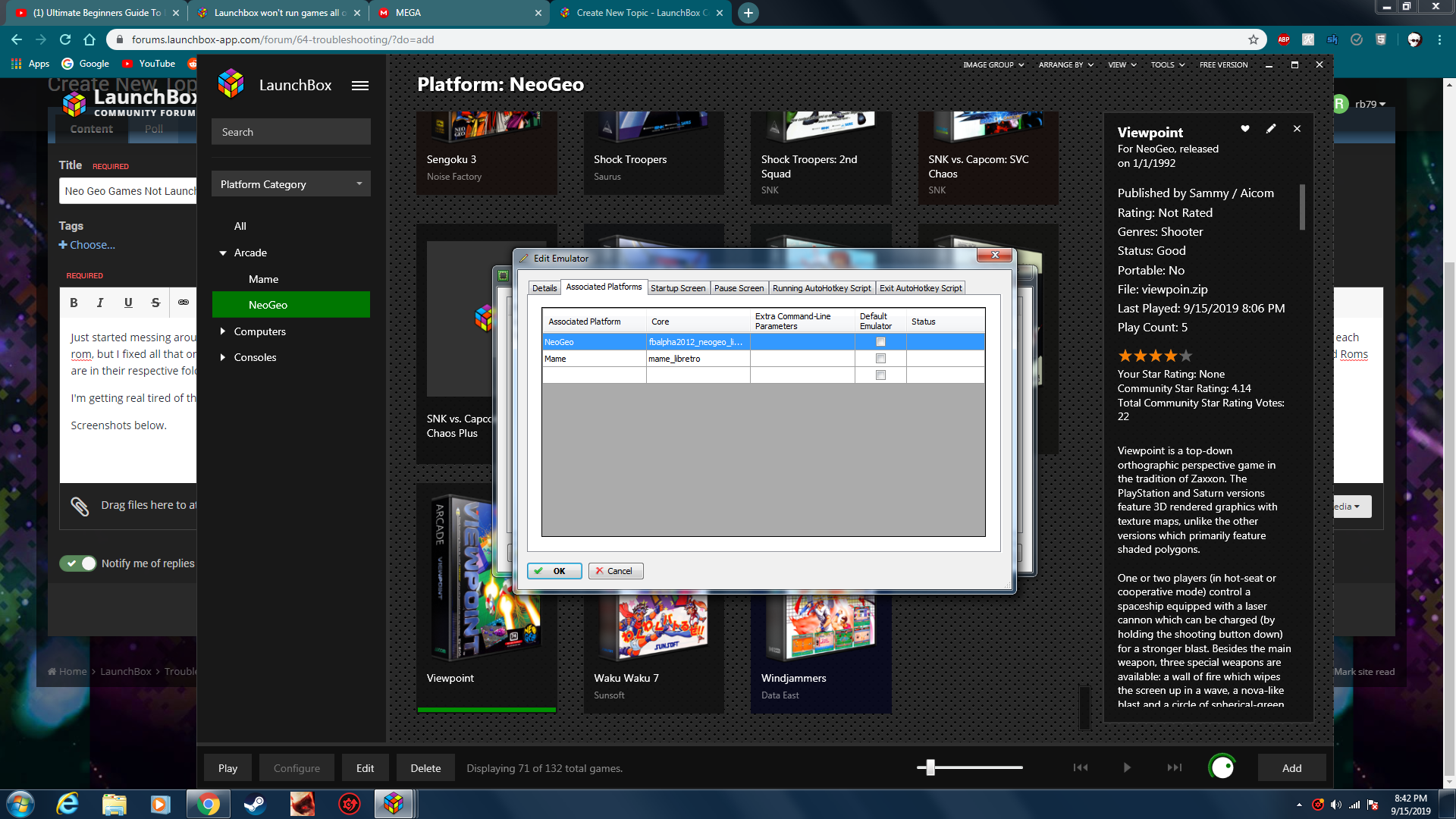Apply italic formatting in forum editor

[x=100, y=303]
